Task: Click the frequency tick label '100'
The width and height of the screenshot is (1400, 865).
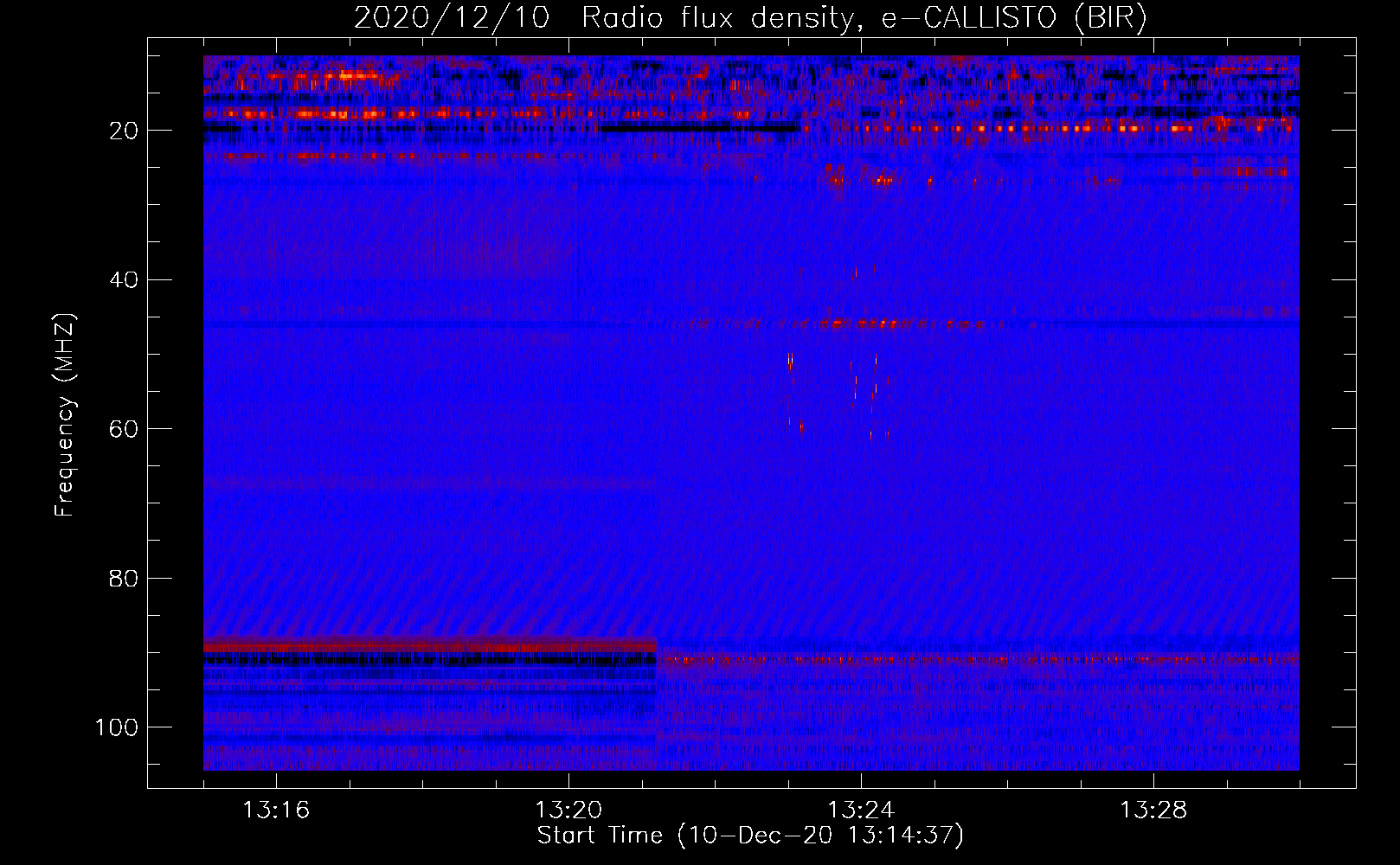Action: (116, 727)
